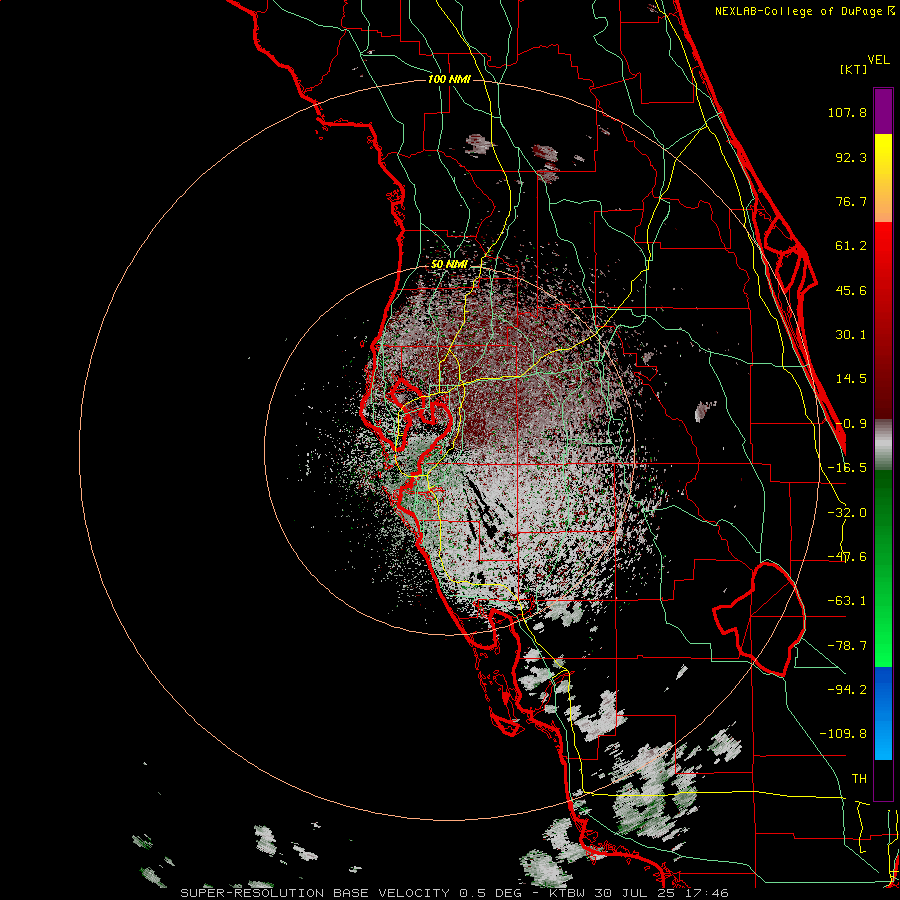Click the -94.2 legend value
The image size is (900, 900).
coord(847,689)
